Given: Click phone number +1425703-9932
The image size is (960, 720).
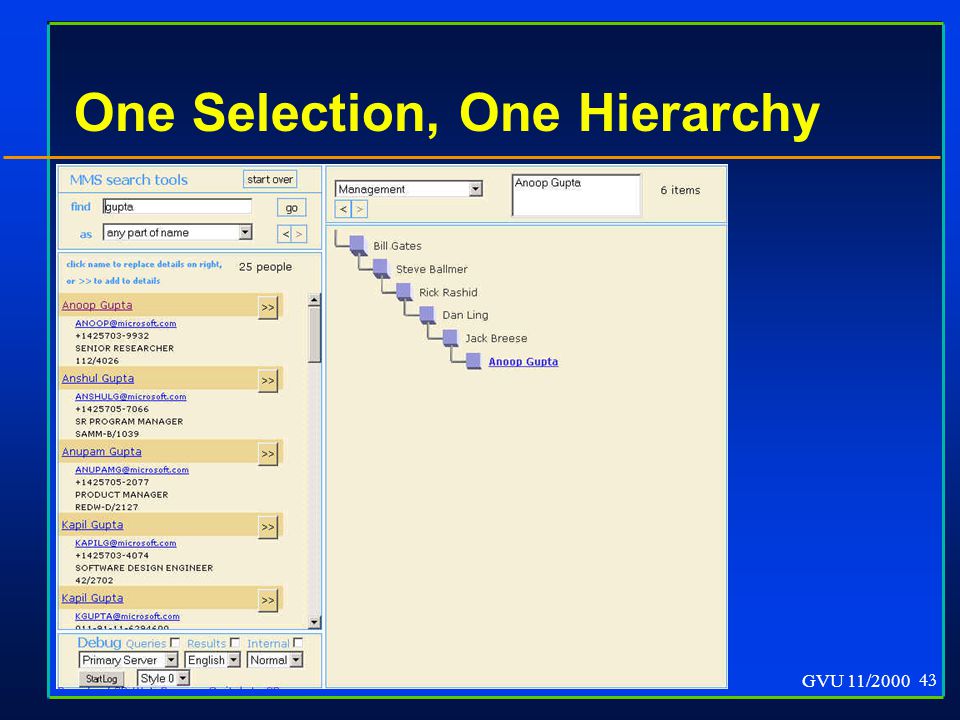Looking at the screenshot, I should pyautogui.click(x=112, y=336).
